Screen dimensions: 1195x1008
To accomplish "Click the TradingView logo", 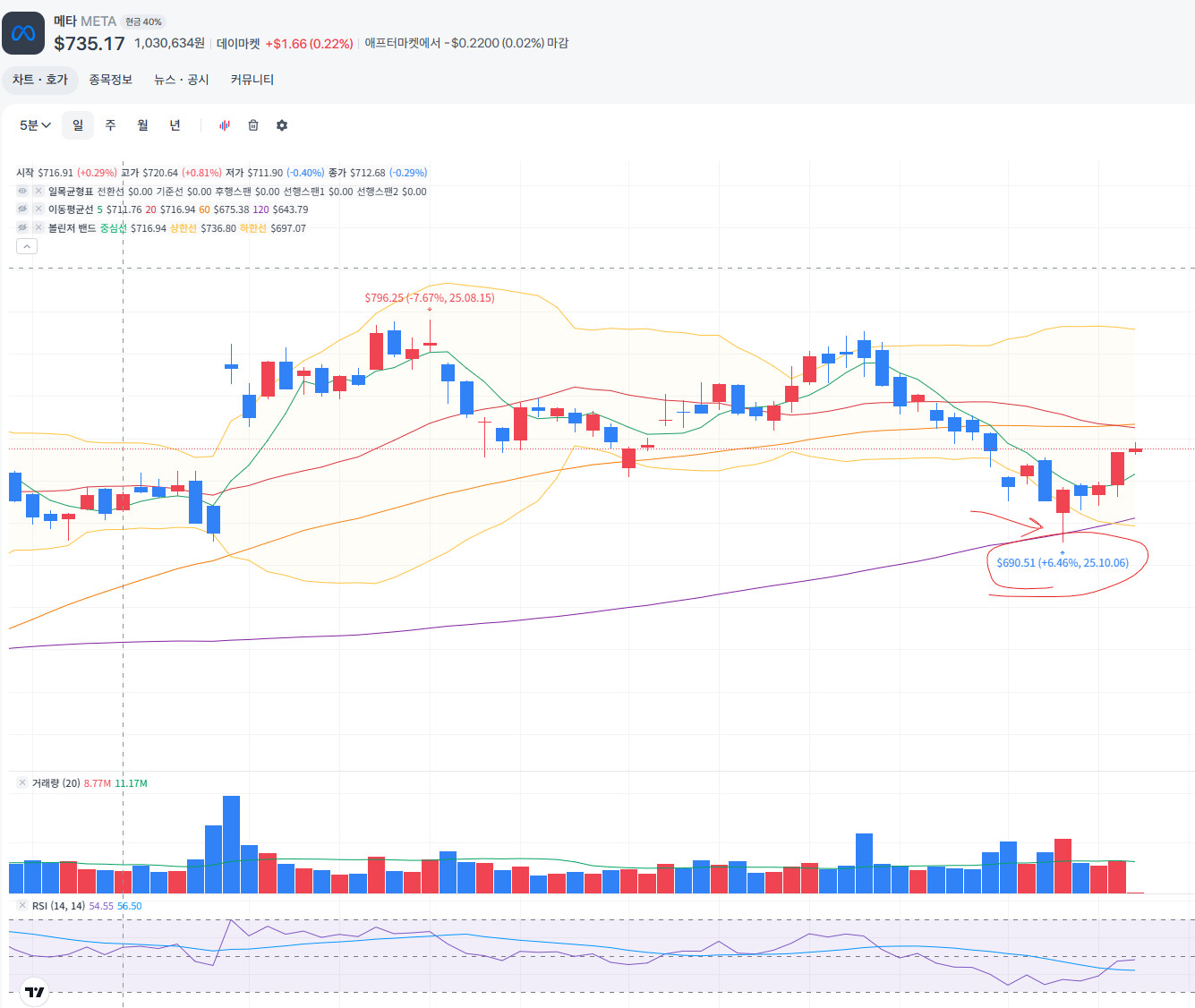I will [34, 992].
